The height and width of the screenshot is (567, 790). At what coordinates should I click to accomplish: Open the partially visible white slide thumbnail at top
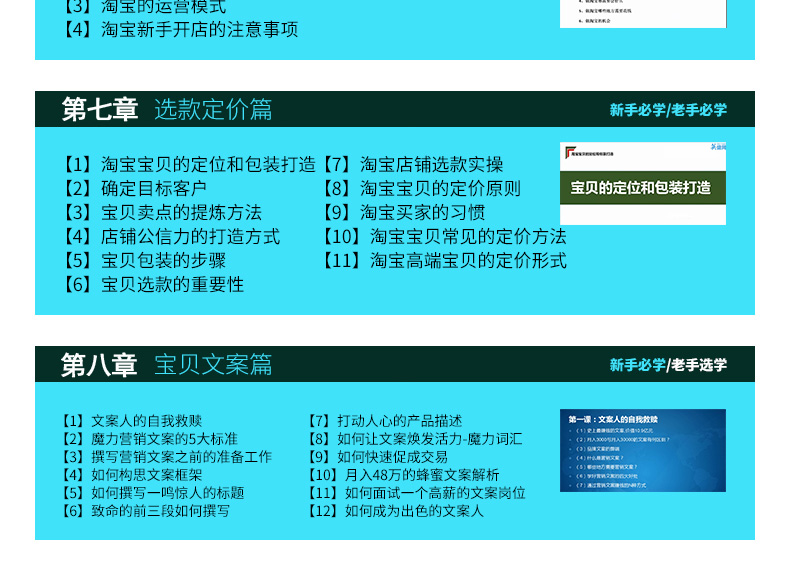pos(643,14)
